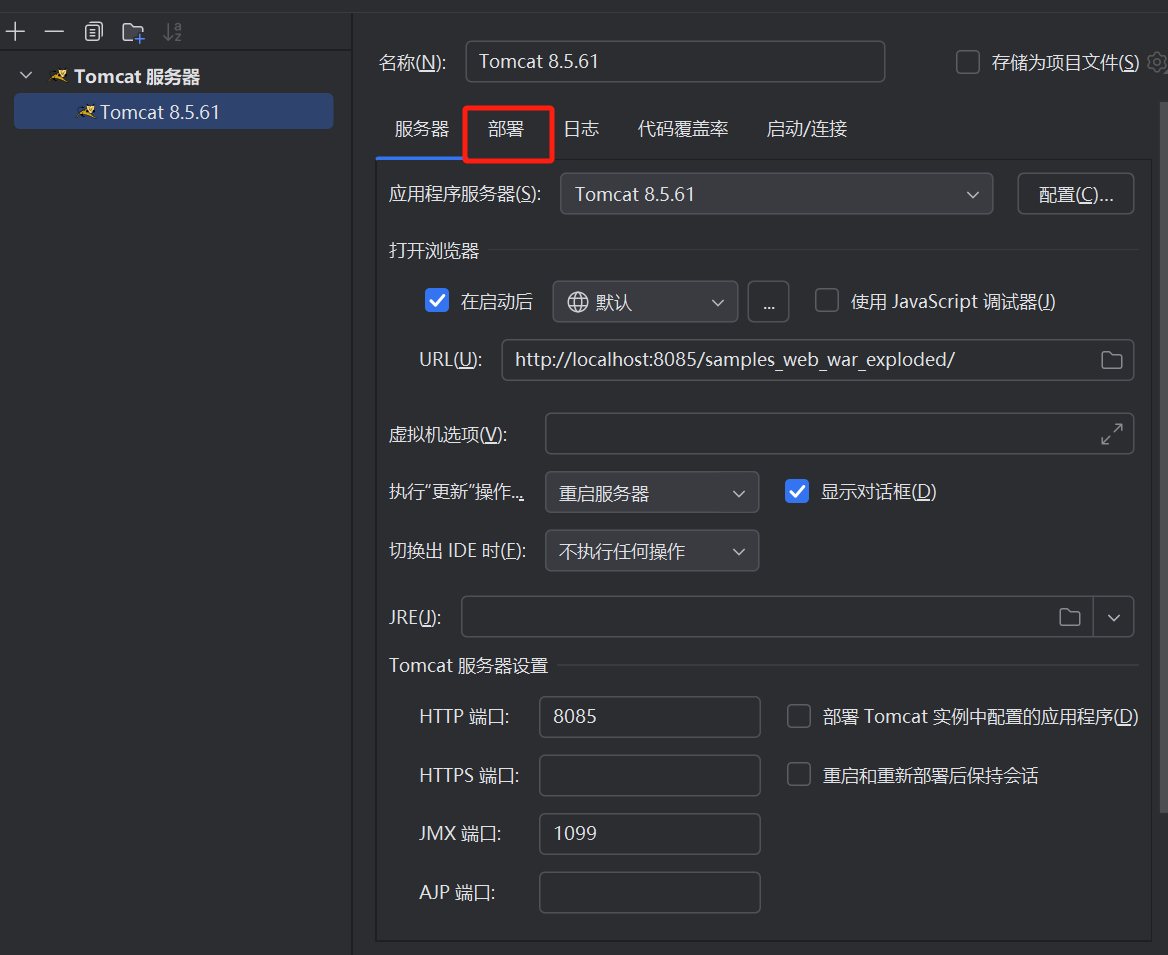The width and height of the screenshot is (1168, 955).
Task: Select Tomcat 8.5.61 configuration in tree
Action: point(160,112)
